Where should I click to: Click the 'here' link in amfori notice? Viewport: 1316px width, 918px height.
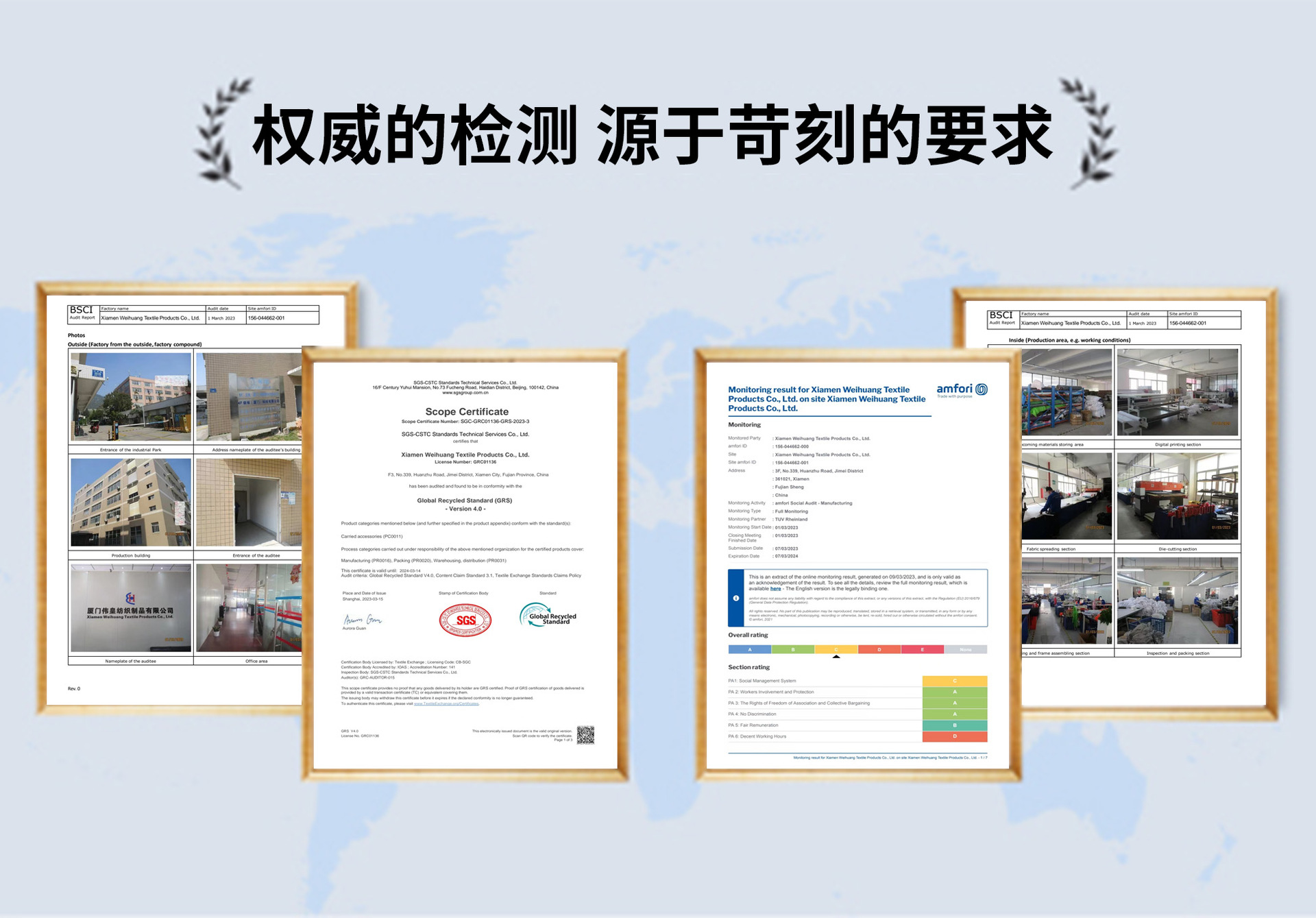(775, 589)
